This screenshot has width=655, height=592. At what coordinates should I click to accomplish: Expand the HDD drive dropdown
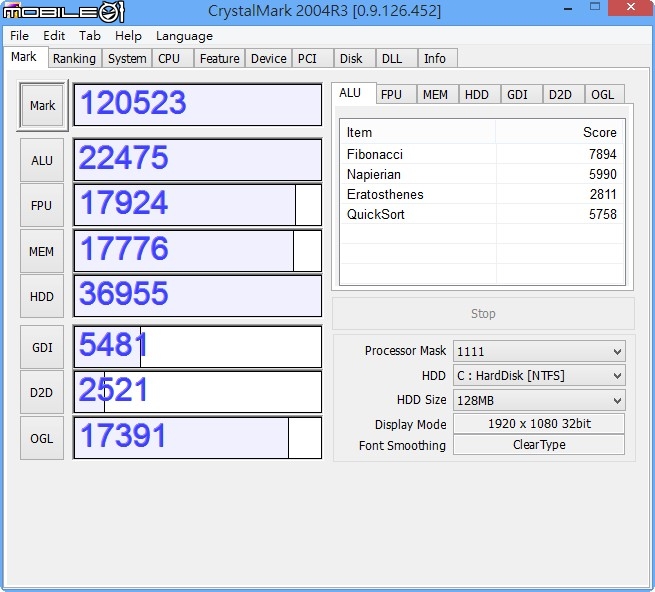coord(539,376)
